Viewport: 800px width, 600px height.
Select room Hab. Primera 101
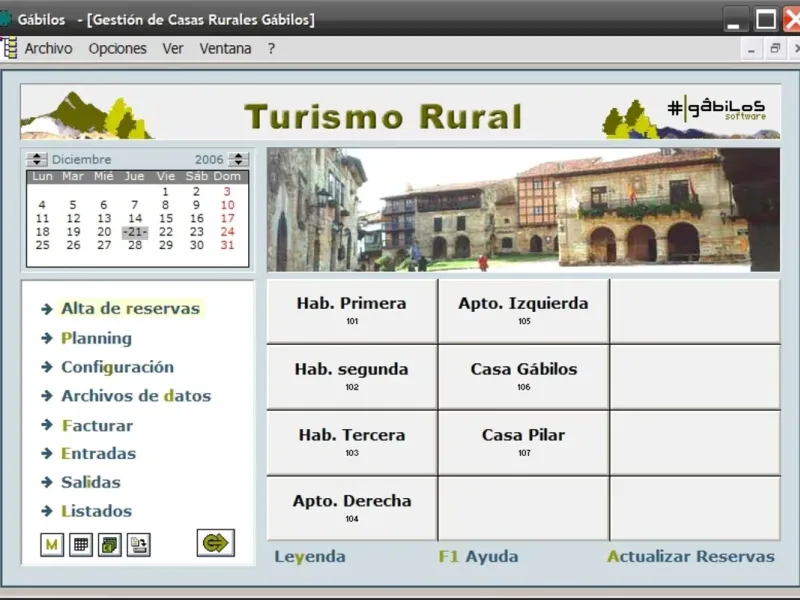click(352, 311)
